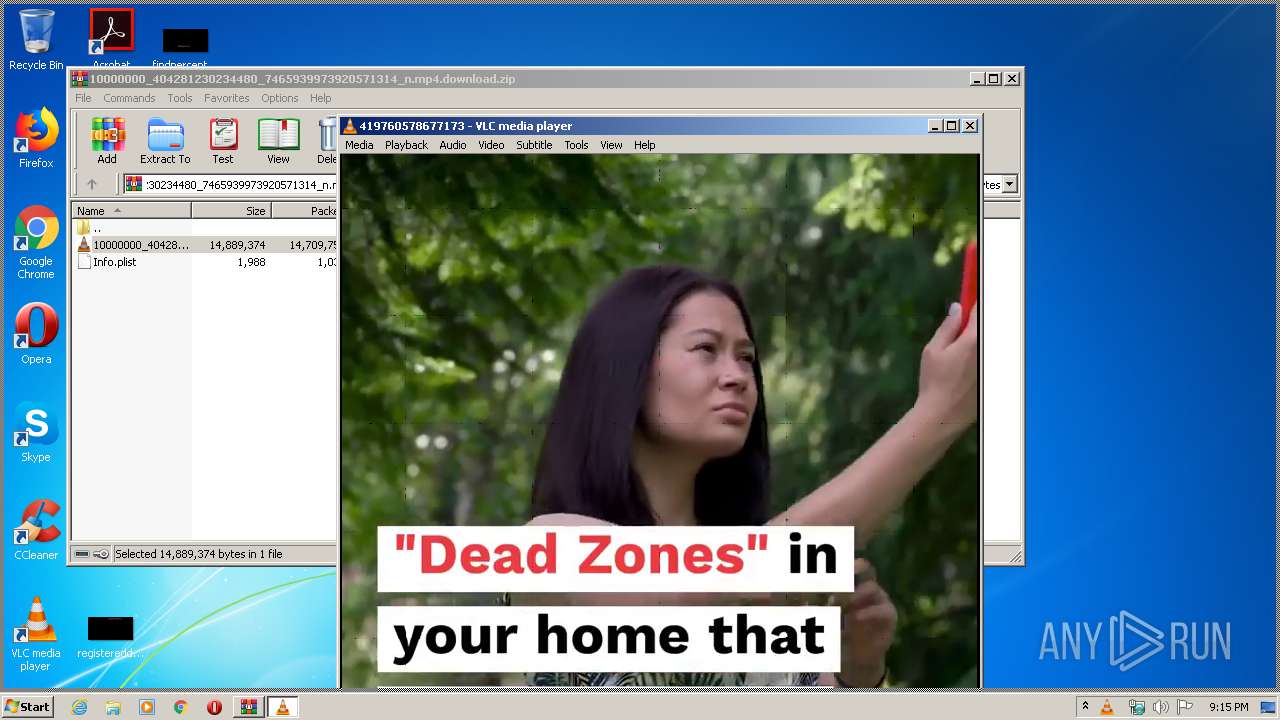This screenshot has height=720, width=1280.
Task: Switch to VLC via its taskbar button
Action: [x=282, y=707]
